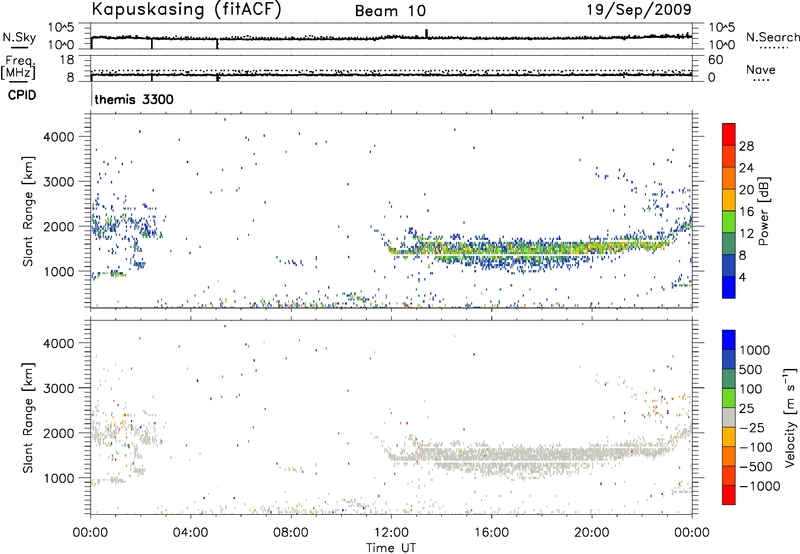Select the Freq. [MHz] axis label
Image resolution: width=800 pixels, height=554 pixels.
point(18,67)
